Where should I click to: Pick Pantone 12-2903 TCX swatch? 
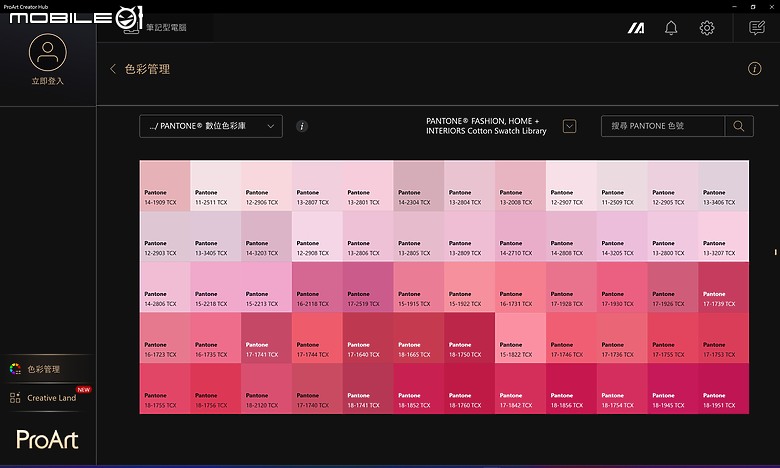(x=165, y=236)
